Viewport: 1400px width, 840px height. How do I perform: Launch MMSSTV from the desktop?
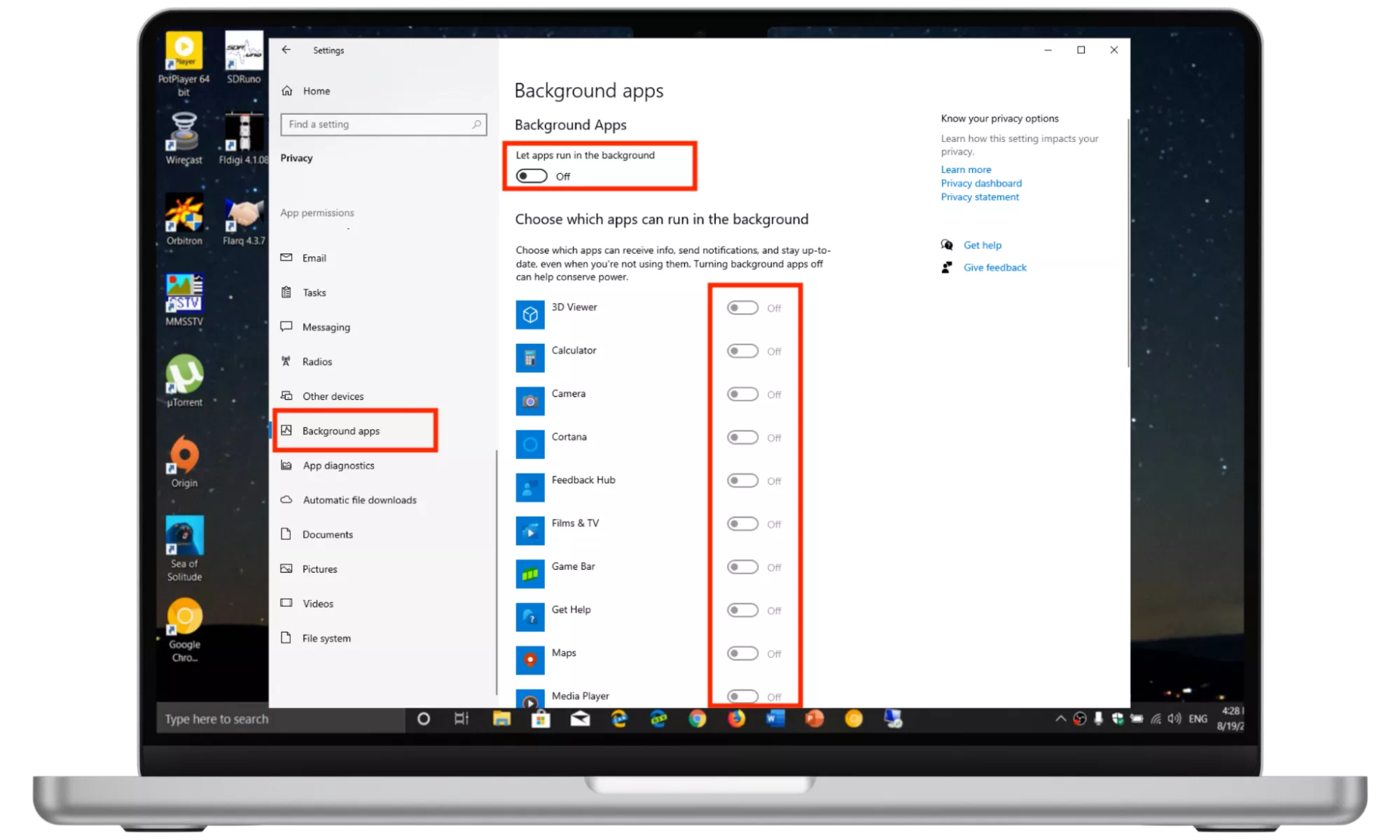point(184,300)
